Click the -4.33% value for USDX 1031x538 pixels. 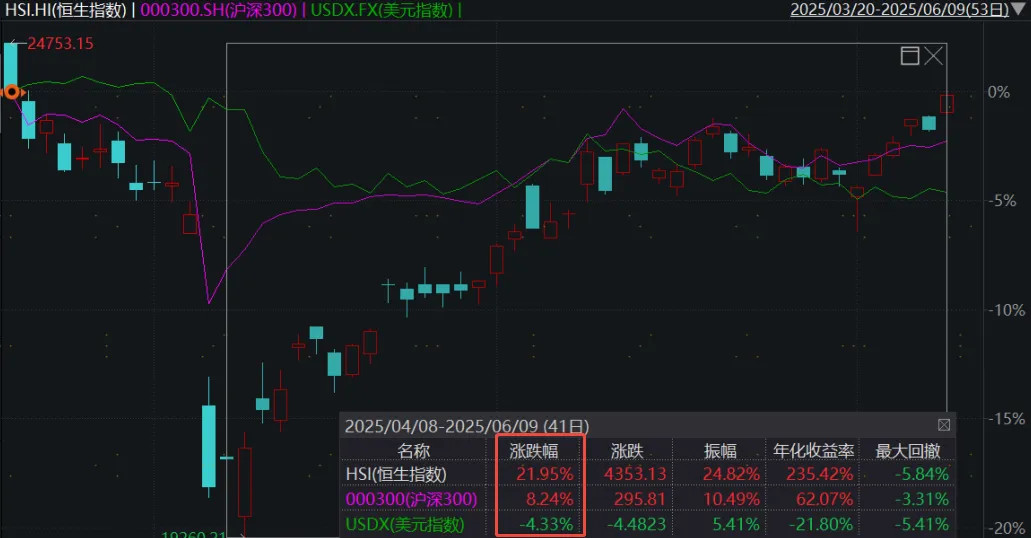click(546, 524)
